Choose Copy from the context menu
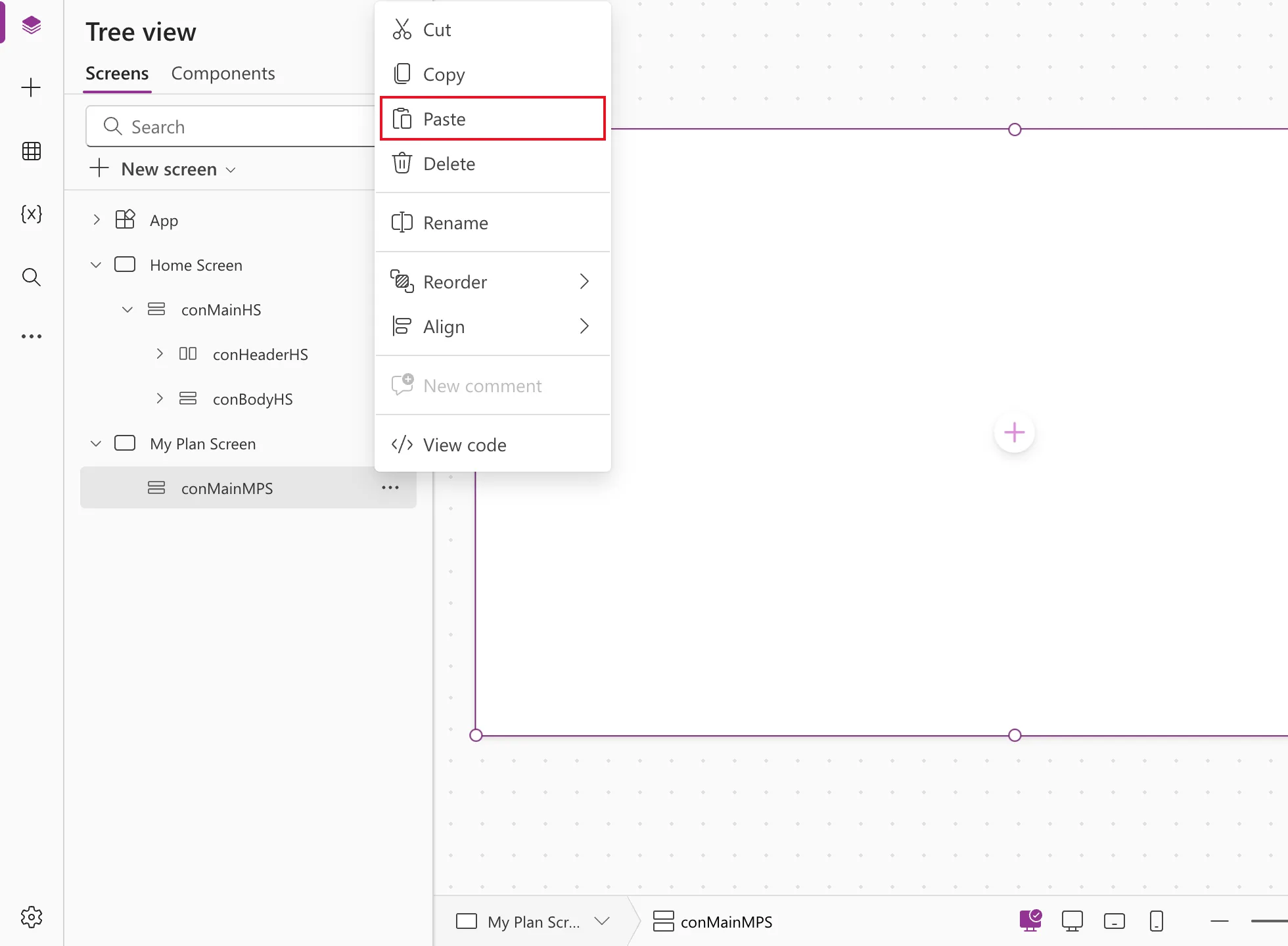Screen dimensions: 1288x946 click(x=493, y=74)
